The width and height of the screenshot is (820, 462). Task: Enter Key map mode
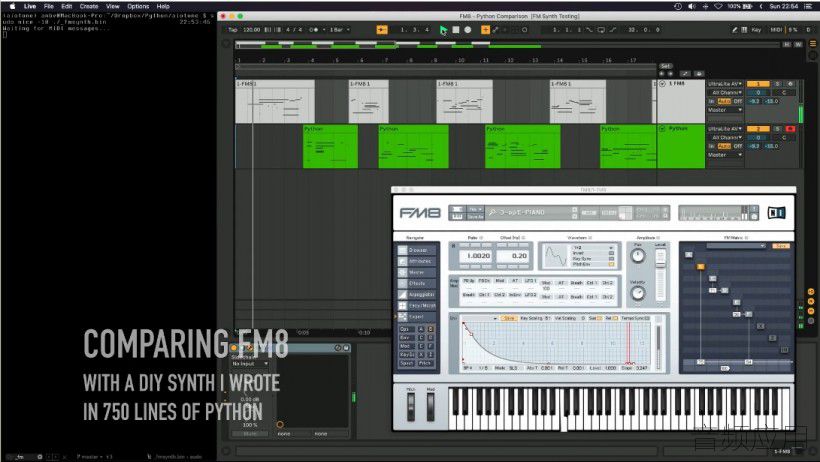tap(756, 30)
